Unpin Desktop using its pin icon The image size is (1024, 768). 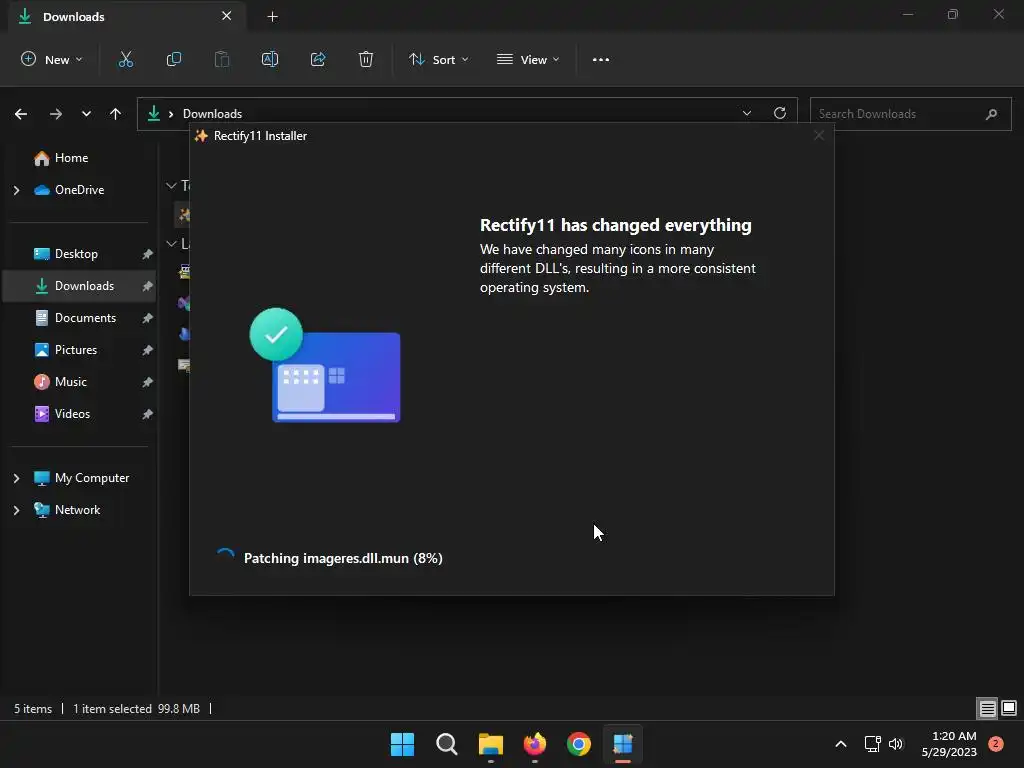[148, 254]
